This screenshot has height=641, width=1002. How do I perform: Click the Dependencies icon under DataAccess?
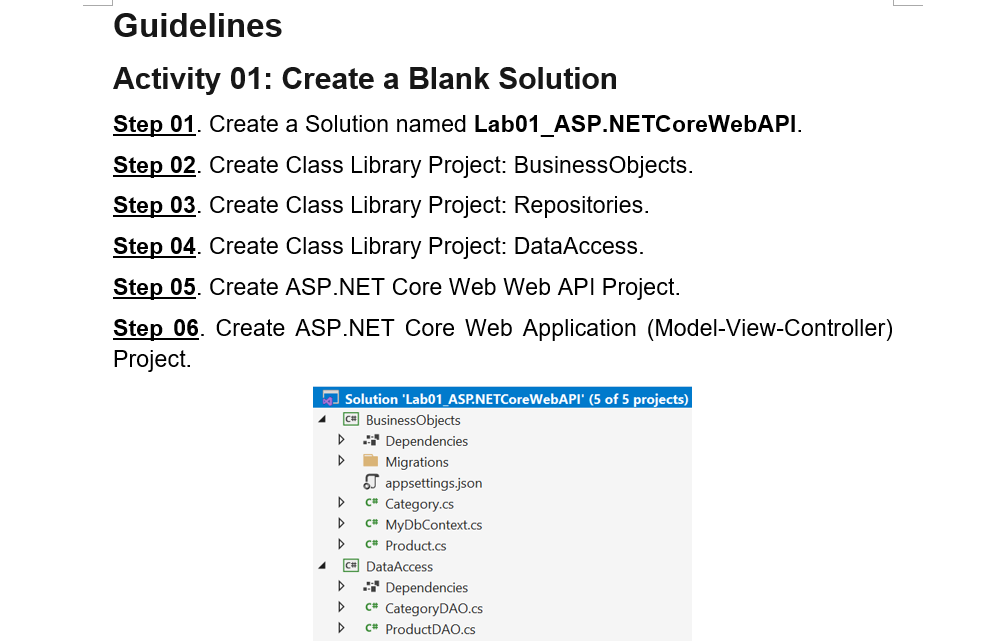pyautogui.click(x=371, y=587)
